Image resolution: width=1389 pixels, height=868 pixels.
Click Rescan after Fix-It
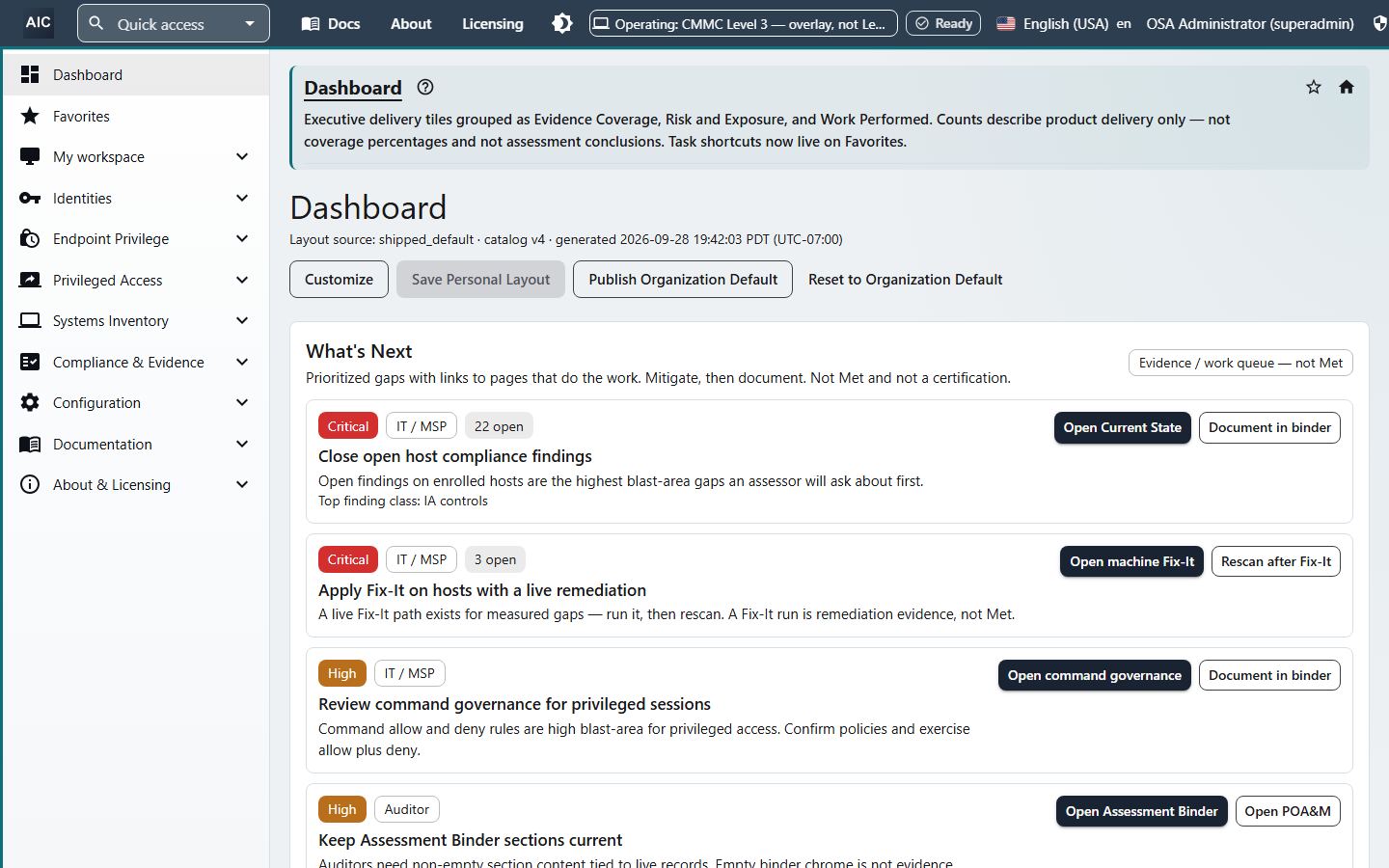point(1276,561)
